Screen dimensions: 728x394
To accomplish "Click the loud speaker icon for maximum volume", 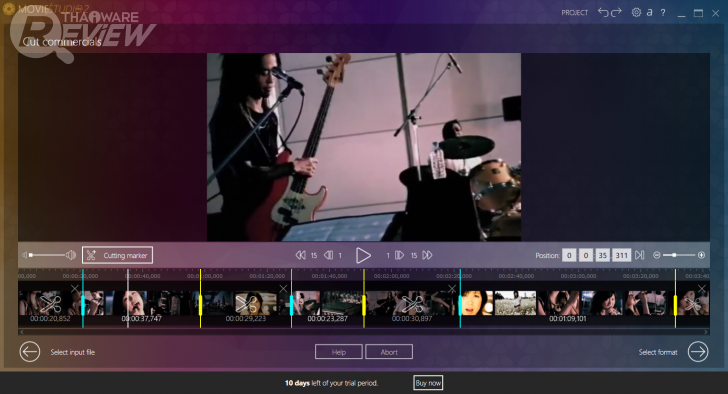I will (71, 255).
